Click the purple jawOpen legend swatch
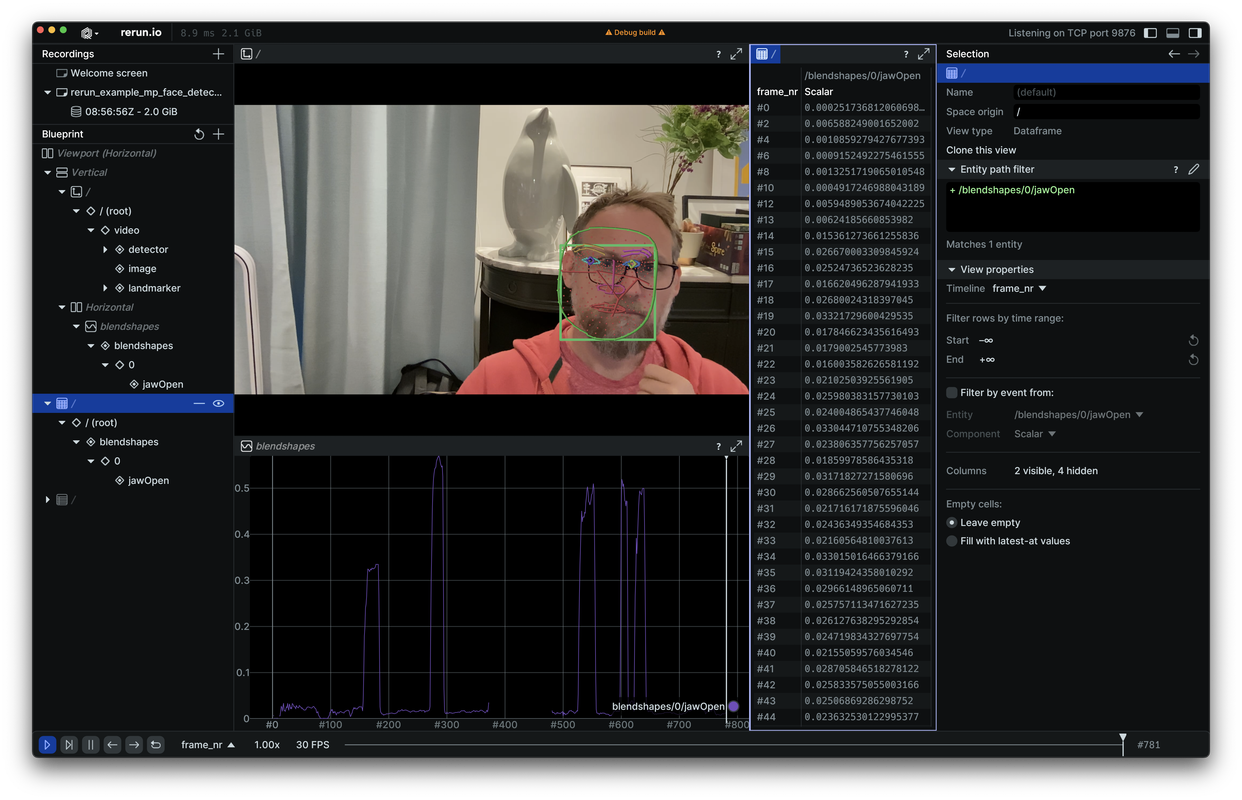This screenshot has width=1242, height=800. click(x=733, y=707)
